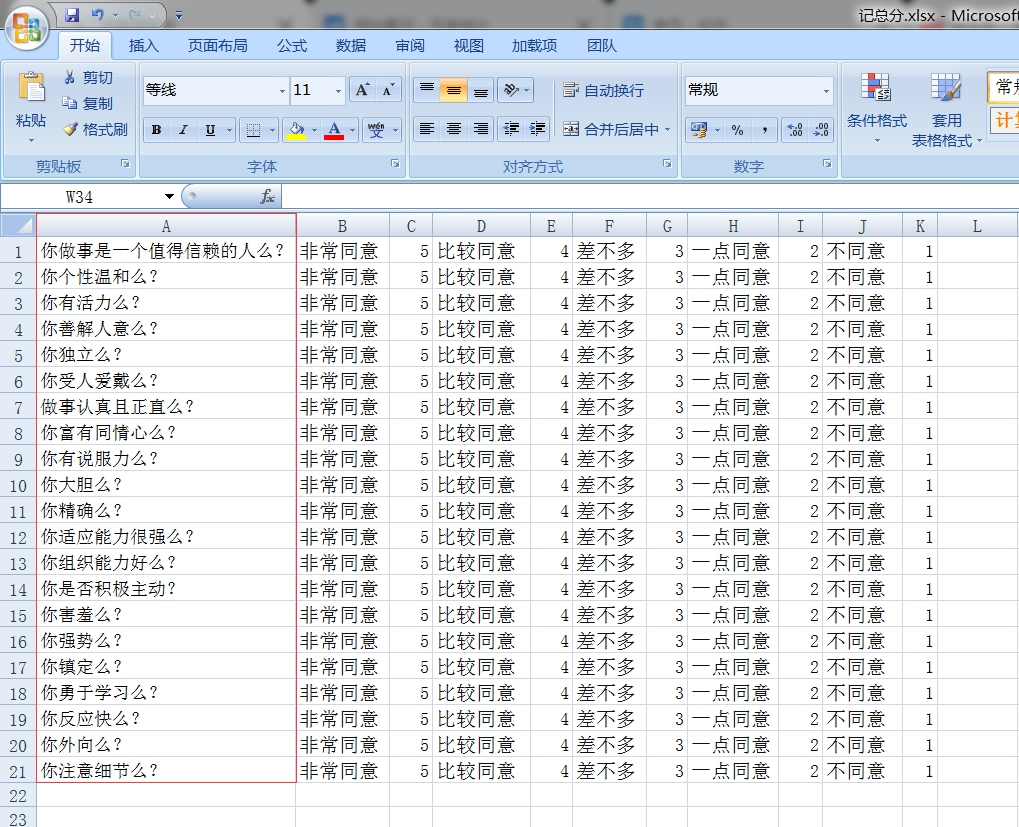Image resolution: width=1019 pixels, height=827 pixels.
Task: Open the number format dropdown showing 常规
Action: tap(826, 91)
